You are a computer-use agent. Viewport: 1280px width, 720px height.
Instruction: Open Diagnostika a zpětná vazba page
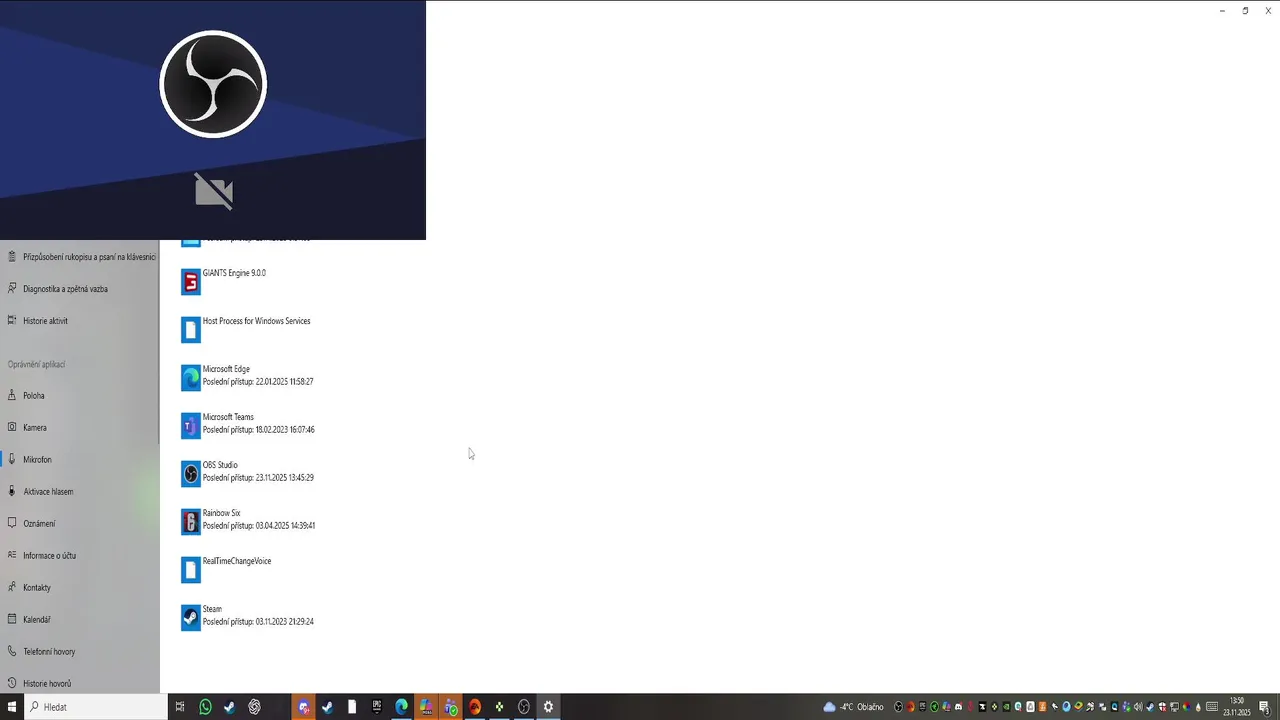(x=80, y=288)
